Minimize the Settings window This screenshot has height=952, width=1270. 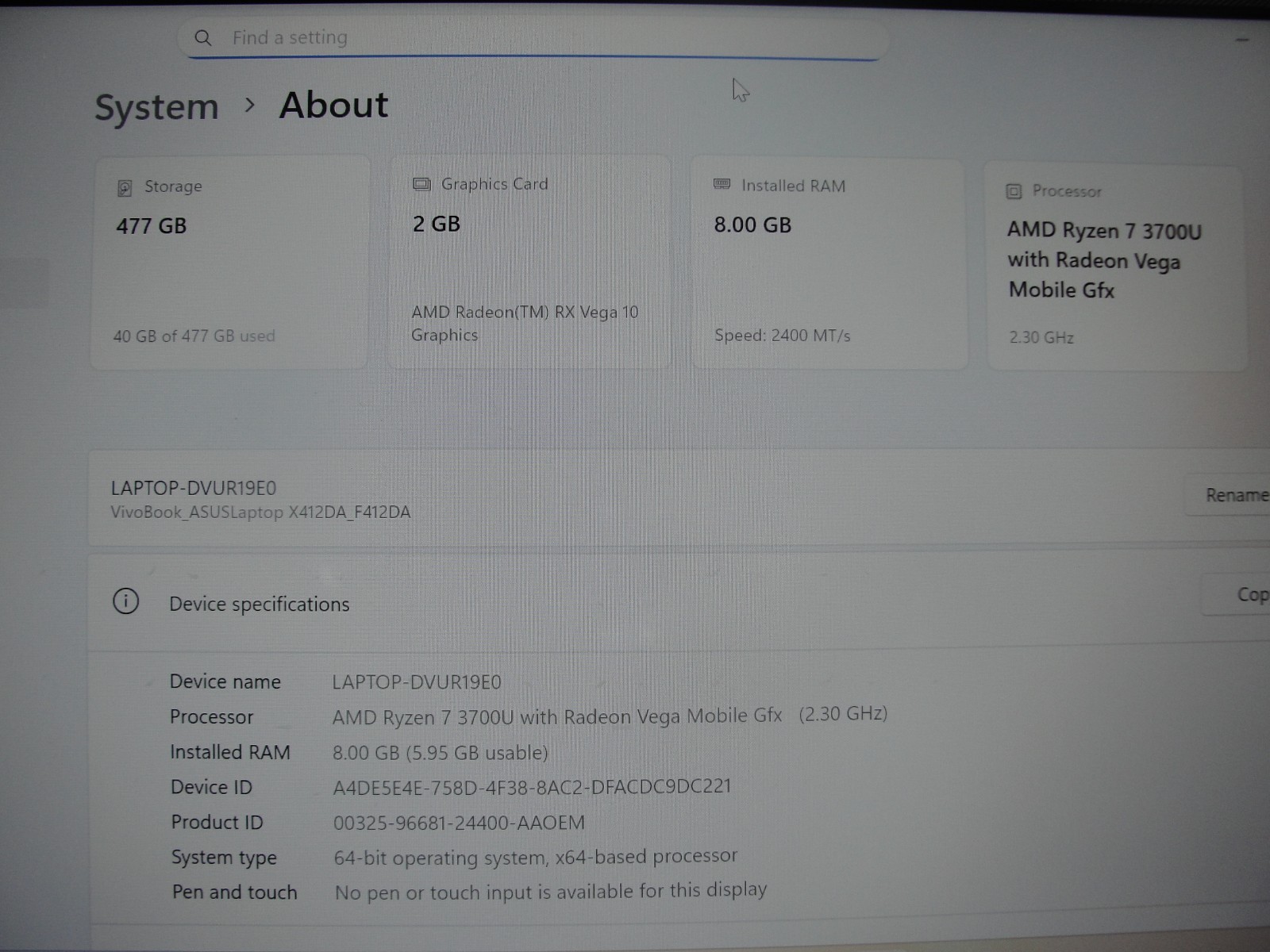pyautogui.click(x=1242, y=39)
